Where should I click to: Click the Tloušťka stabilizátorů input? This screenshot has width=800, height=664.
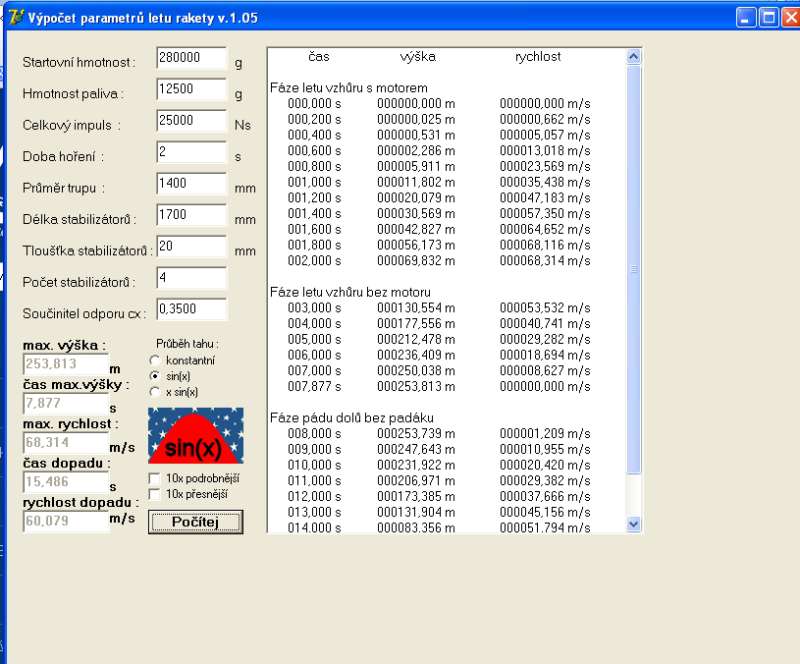(x=191, y=247)
